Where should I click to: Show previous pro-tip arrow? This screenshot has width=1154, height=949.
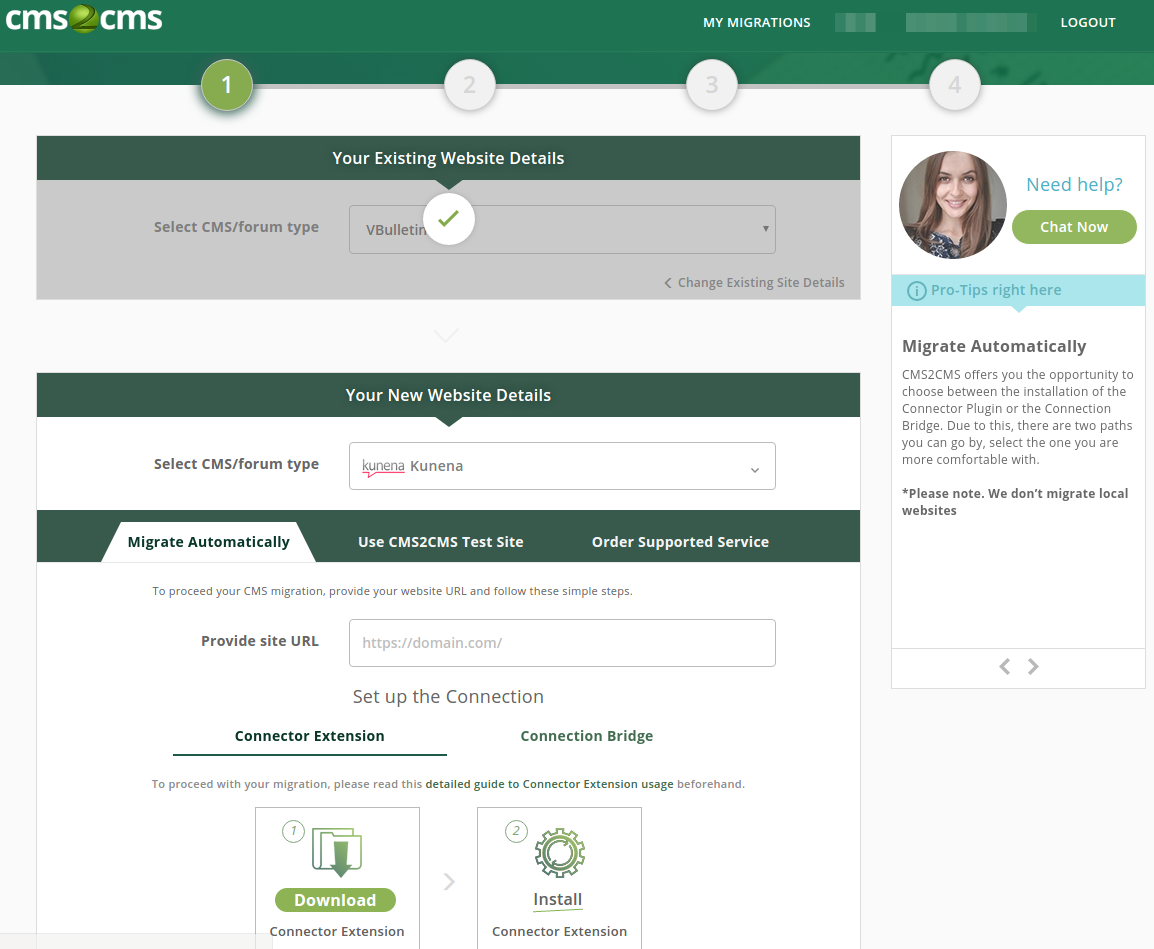(x=1005, y=667)
